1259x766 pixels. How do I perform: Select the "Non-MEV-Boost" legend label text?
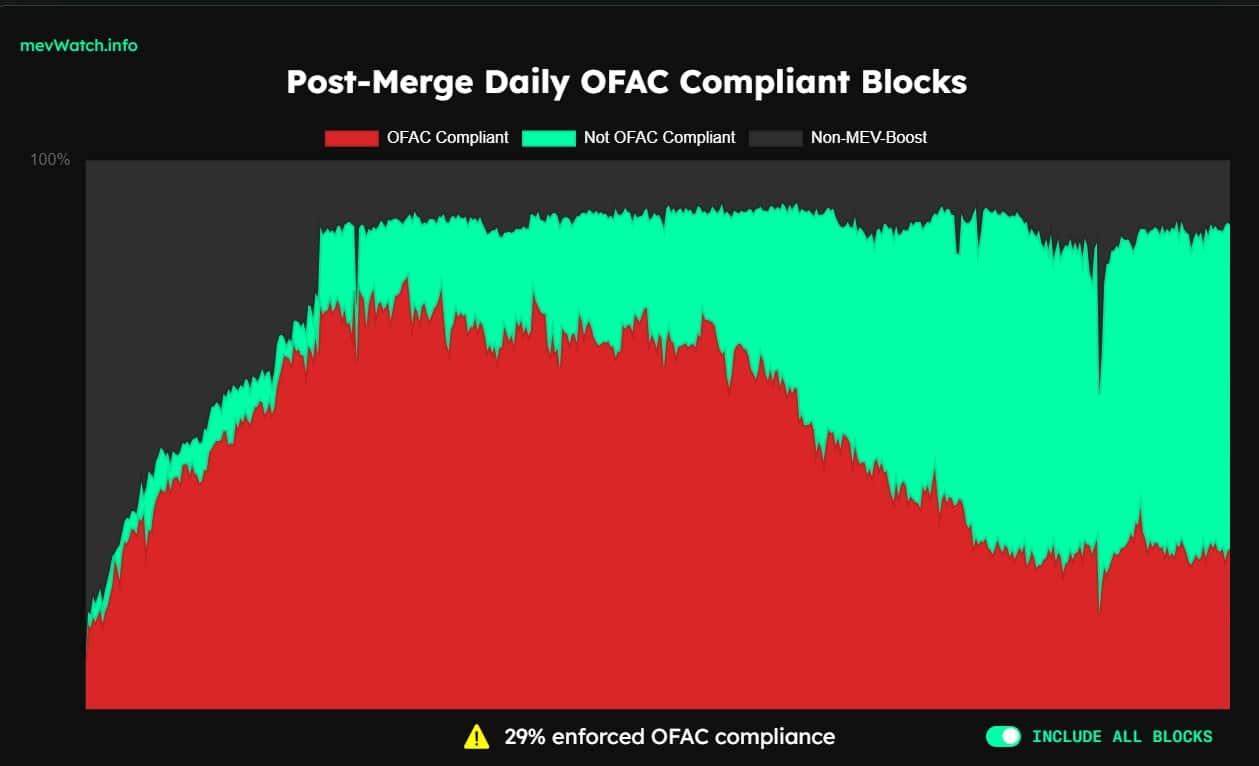click(x=868, y=138)
